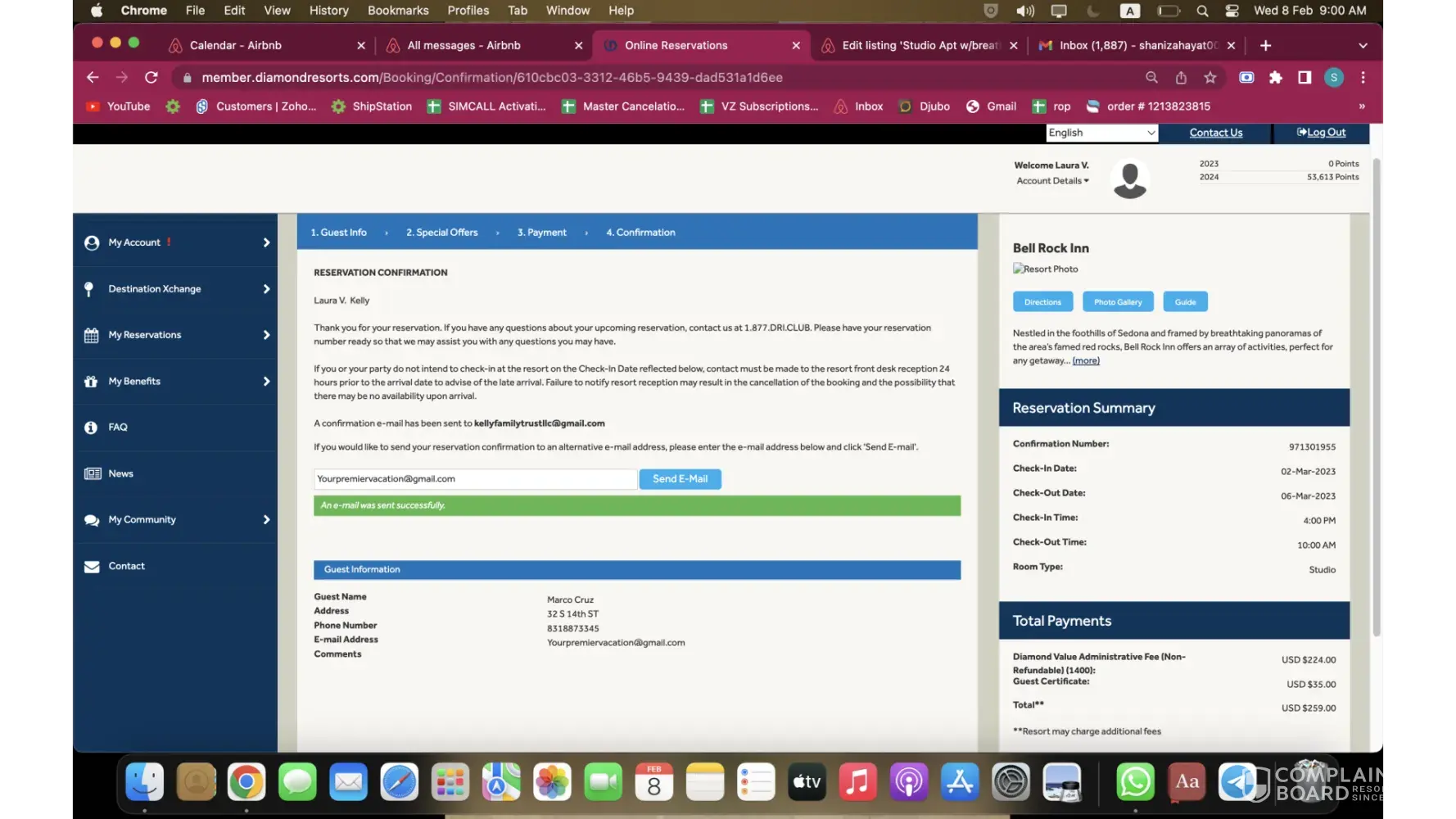
Task: Open Photos app in the dock
Action: pos(552,782)
